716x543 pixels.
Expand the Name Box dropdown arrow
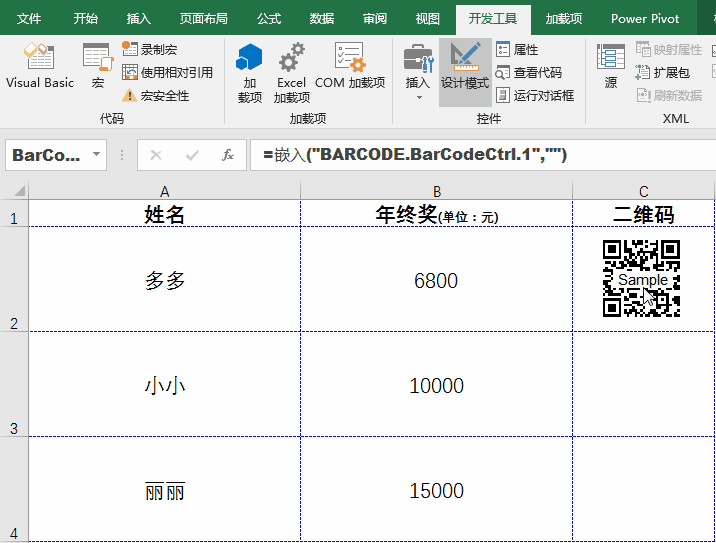pos(97,155)
